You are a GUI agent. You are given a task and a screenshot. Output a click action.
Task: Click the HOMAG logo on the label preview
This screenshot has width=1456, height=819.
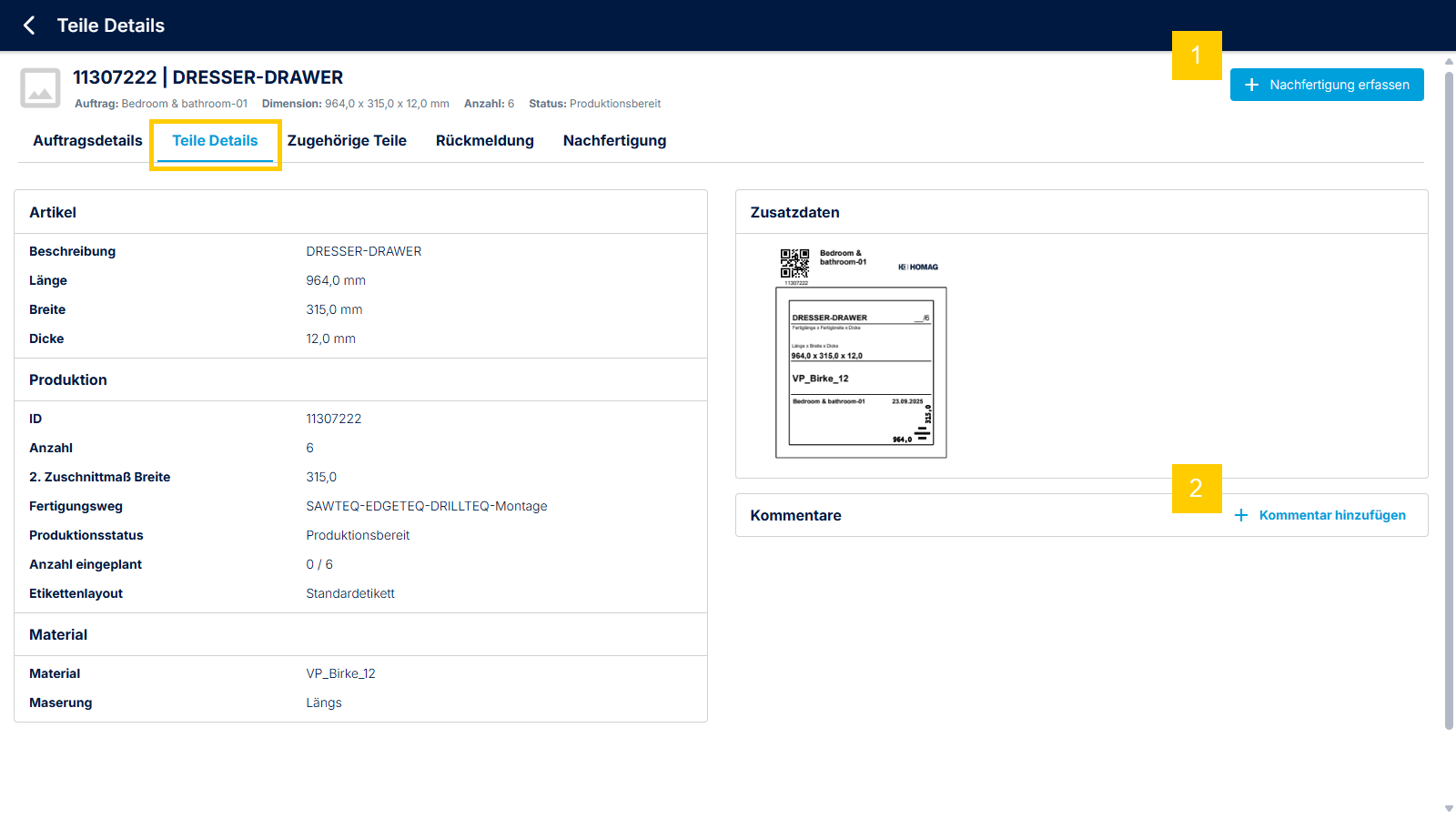tap(918, 267)
